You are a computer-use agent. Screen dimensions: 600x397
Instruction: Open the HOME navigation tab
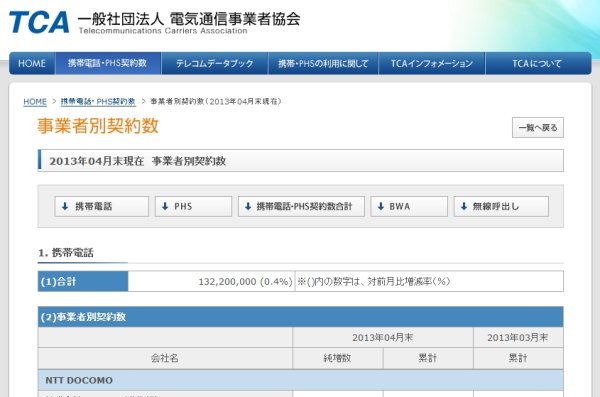click(x=32, y=63)
